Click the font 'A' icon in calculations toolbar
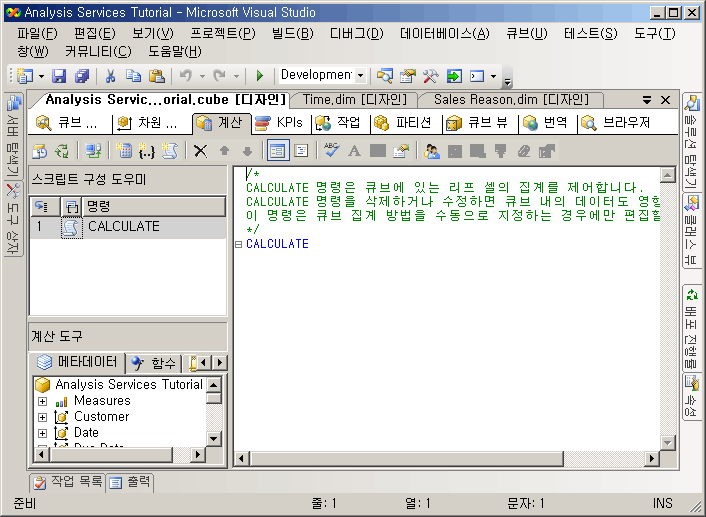The height and width of the screenshot is (517, 706). (x=354, y=151)
